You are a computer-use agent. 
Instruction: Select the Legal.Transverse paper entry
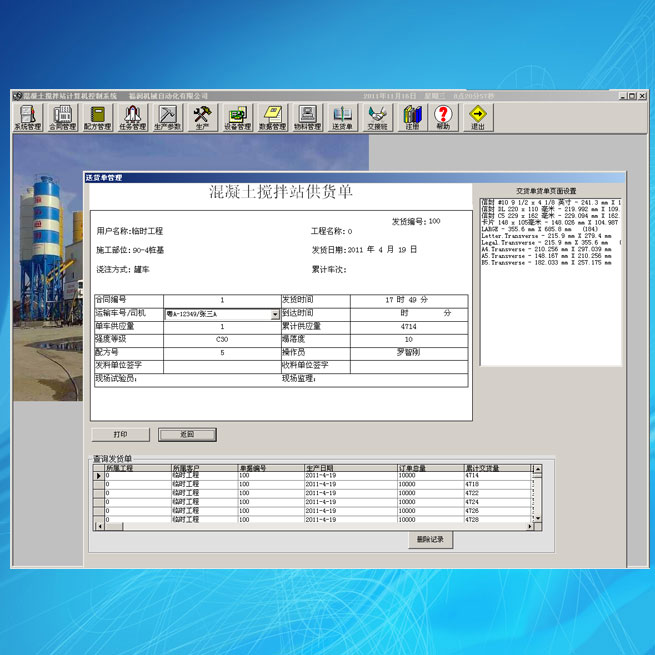point(551,243)
